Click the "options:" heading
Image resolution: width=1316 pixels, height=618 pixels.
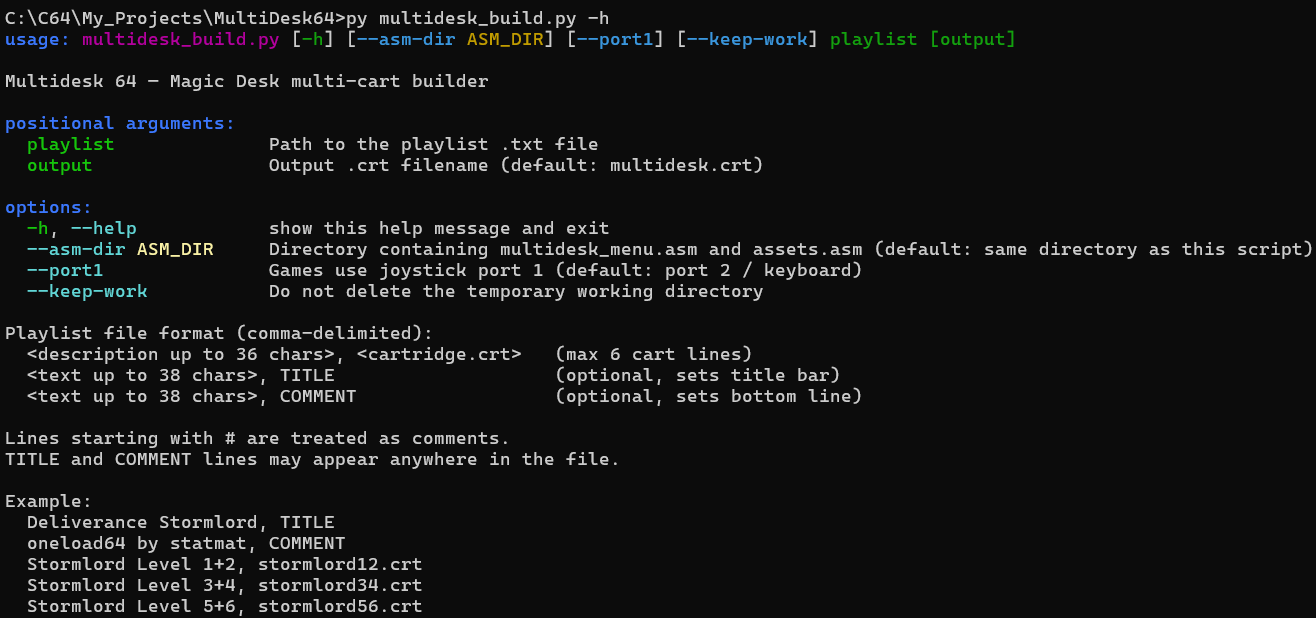pyautogui.click(x=48, y=207)
